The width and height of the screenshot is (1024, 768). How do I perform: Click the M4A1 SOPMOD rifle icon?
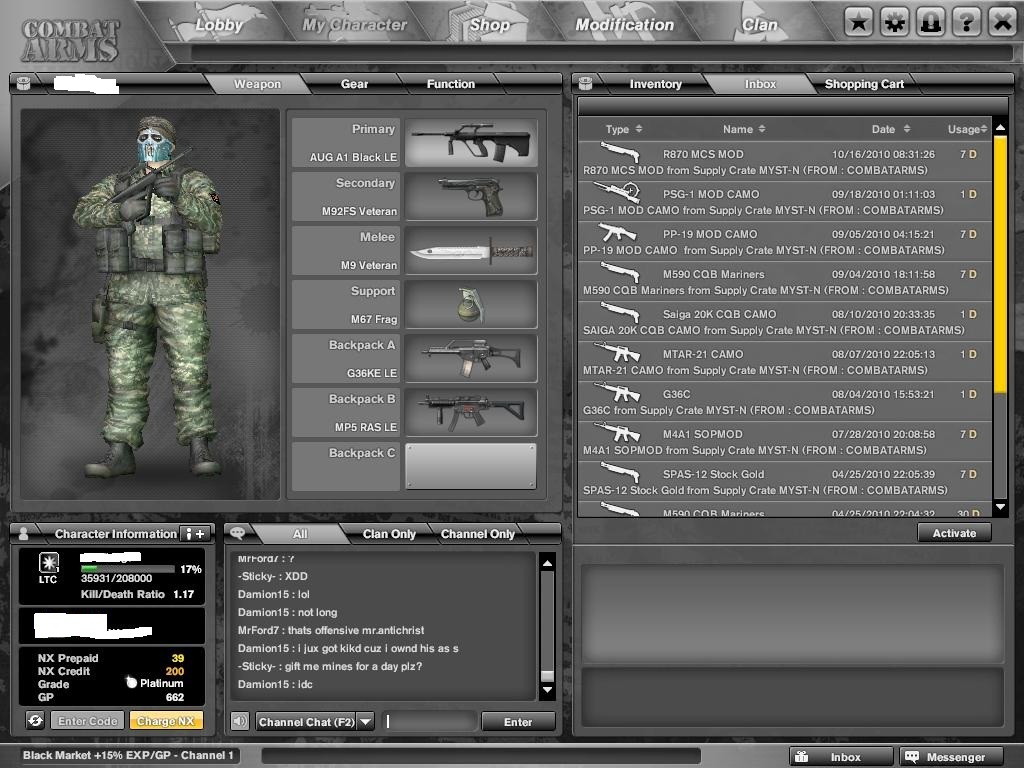[617, 432]
